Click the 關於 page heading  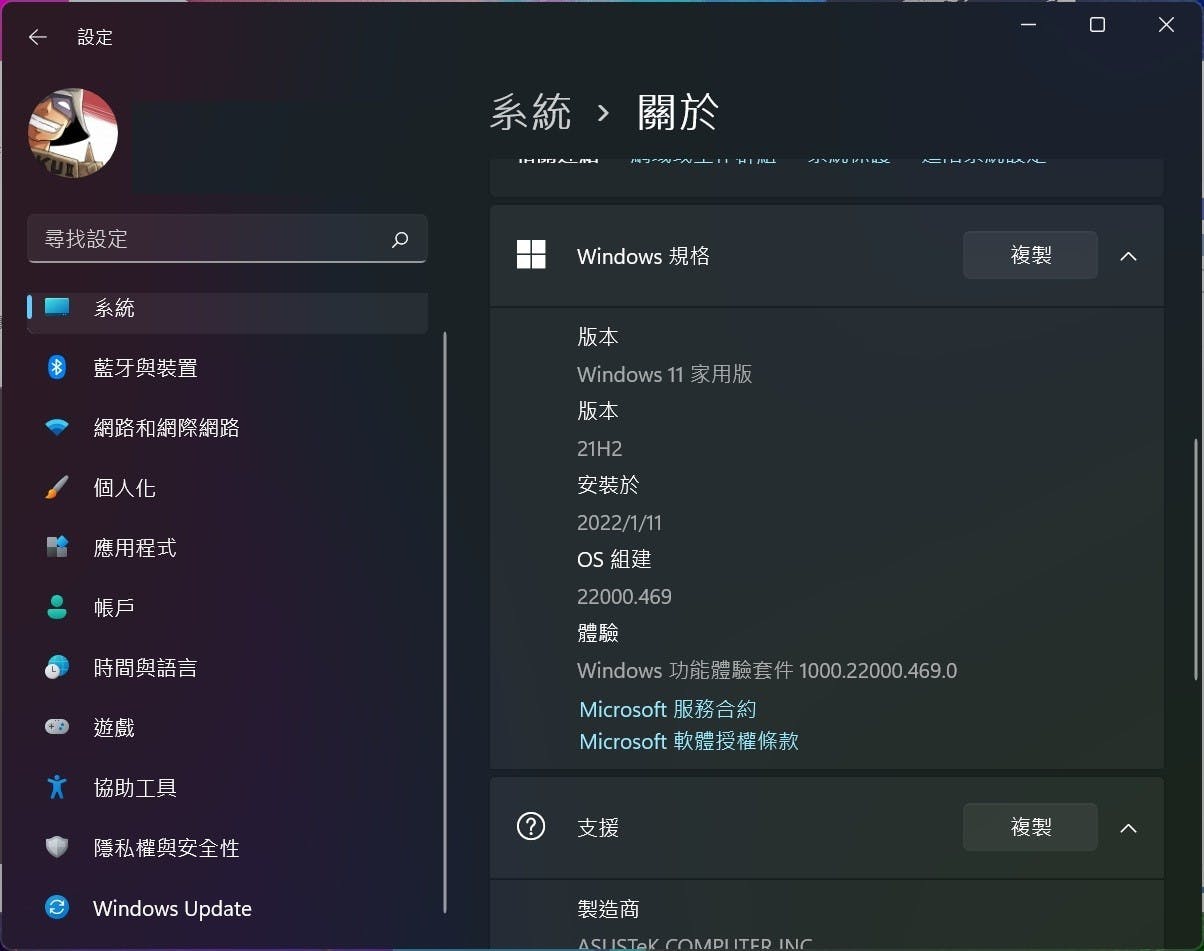pos(678,112)
